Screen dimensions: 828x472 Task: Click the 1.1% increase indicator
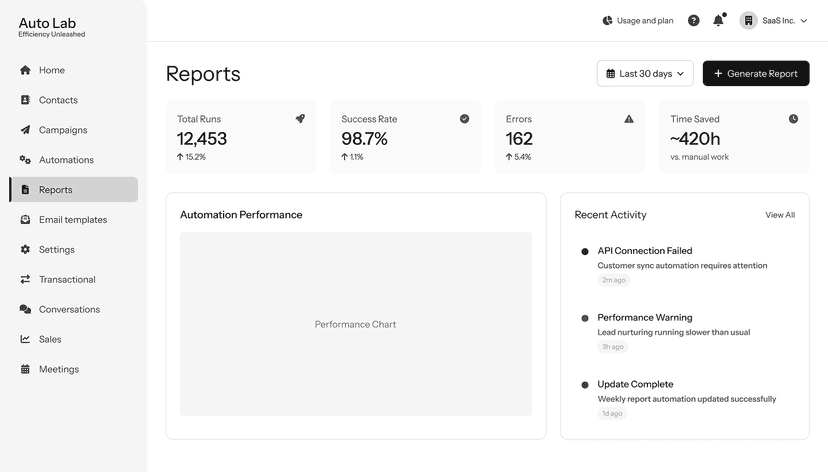click(x=352, y=157)
